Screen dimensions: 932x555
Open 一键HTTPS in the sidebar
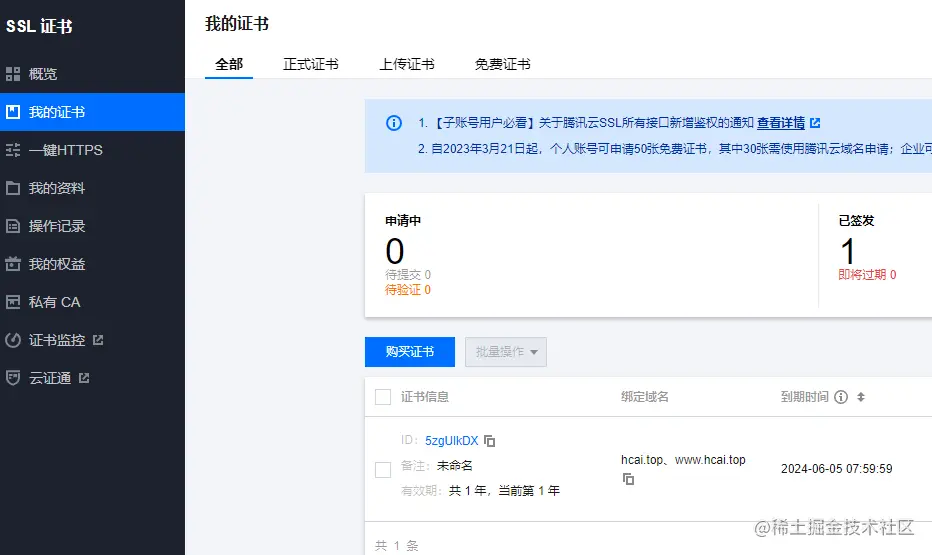click(92, 150)
